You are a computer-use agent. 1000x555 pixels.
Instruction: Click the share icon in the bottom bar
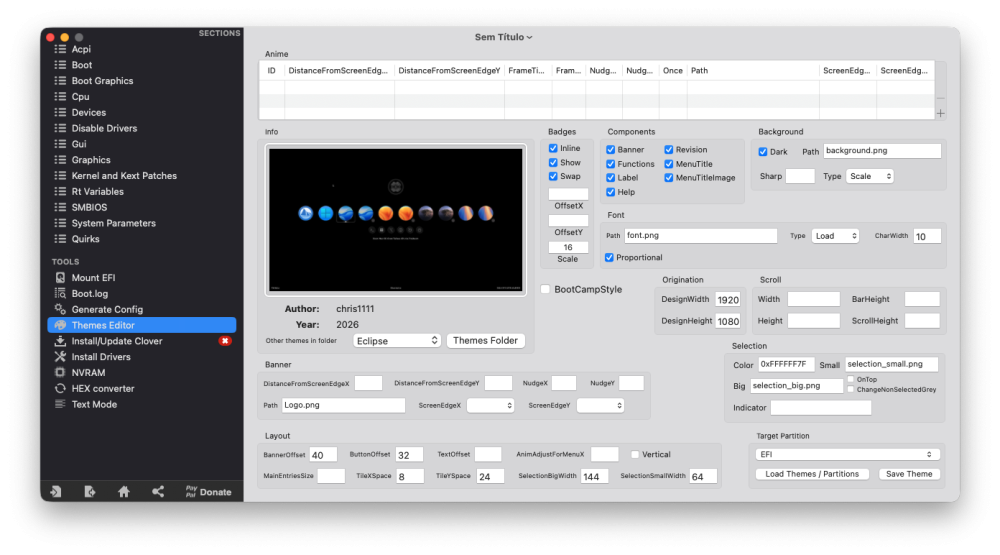158,491
